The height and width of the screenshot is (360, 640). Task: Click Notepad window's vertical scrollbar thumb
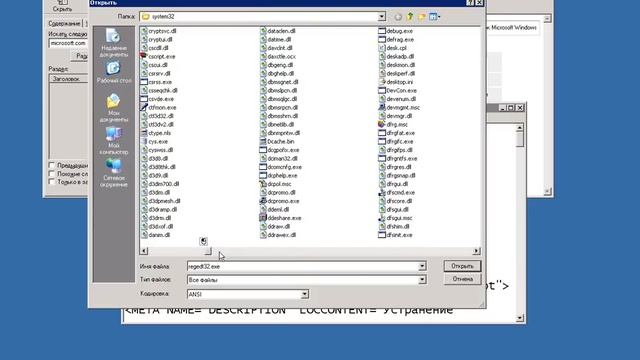520,140
